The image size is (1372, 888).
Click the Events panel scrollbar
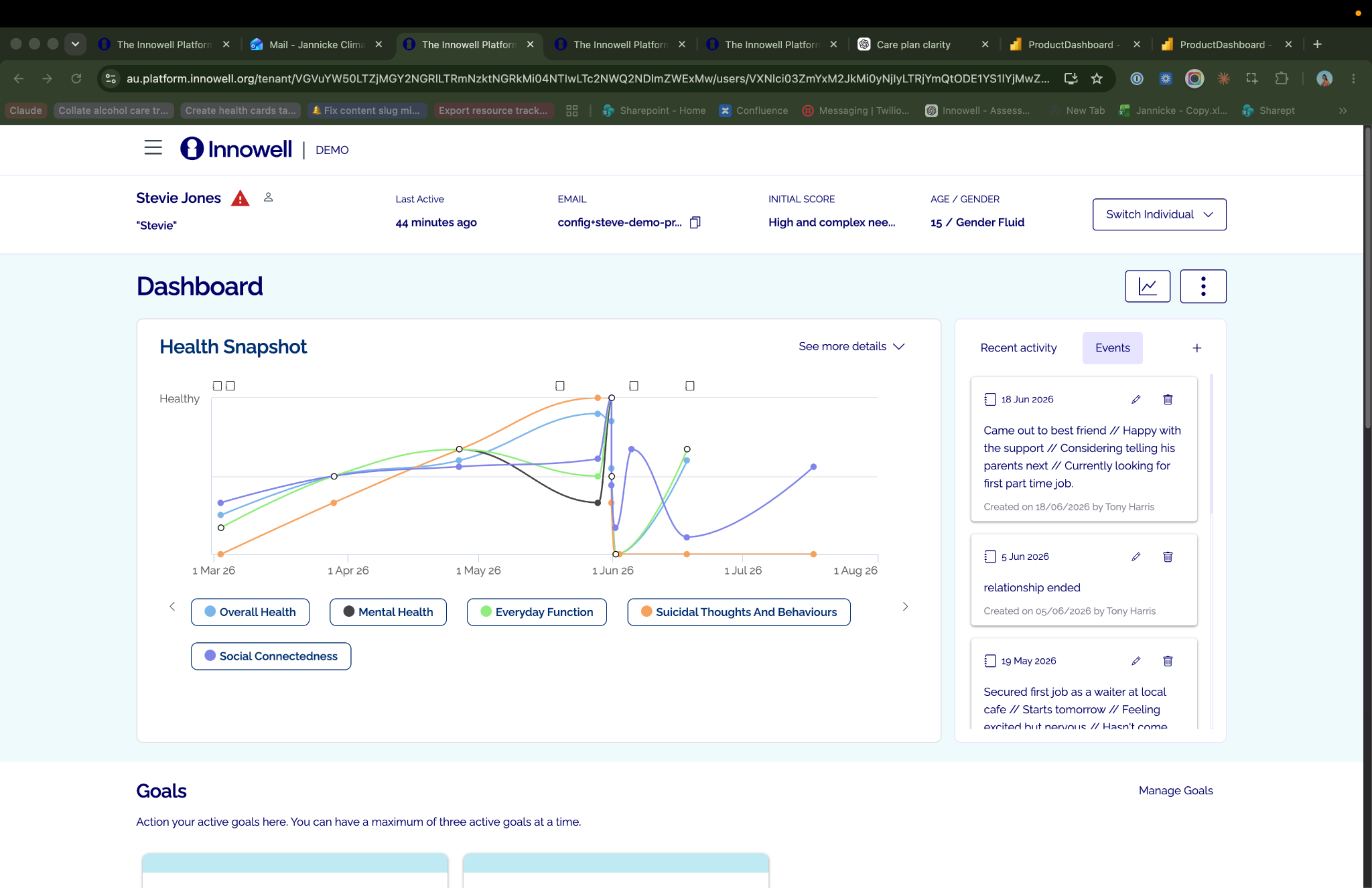coord(1211,443)
